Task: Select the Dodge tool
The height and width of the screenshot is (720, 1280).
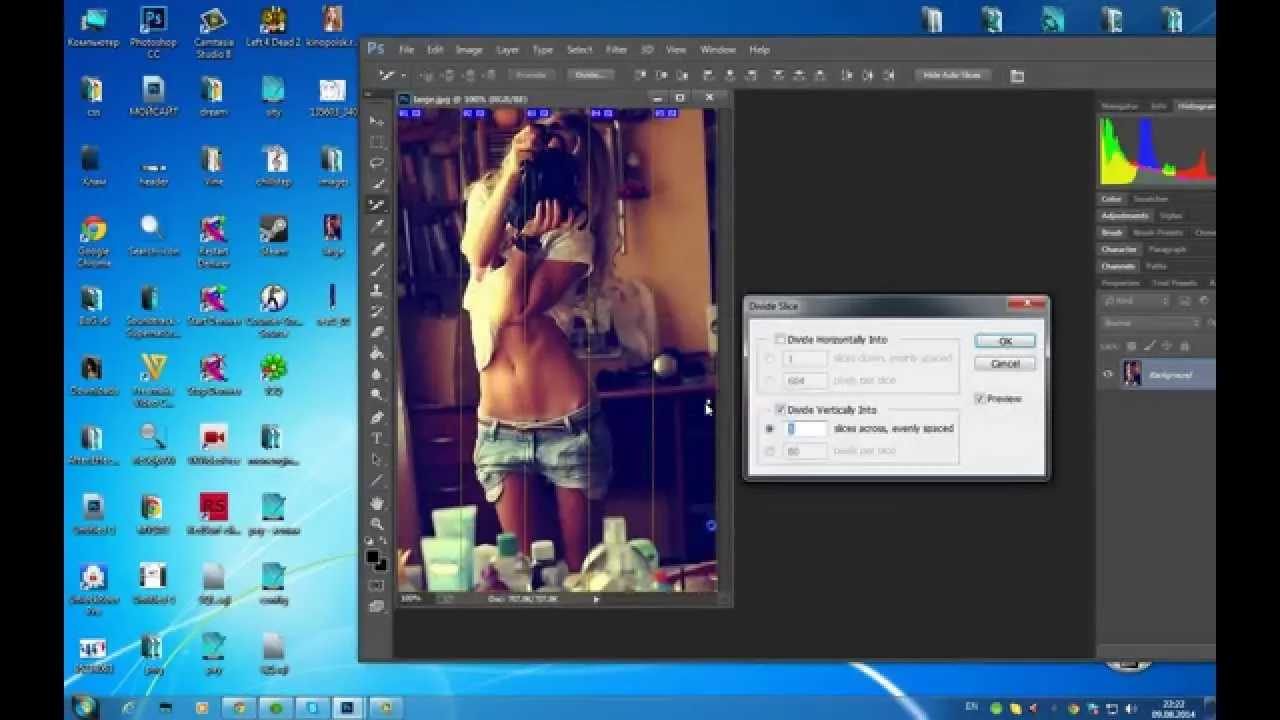Action: click(377, 395)
